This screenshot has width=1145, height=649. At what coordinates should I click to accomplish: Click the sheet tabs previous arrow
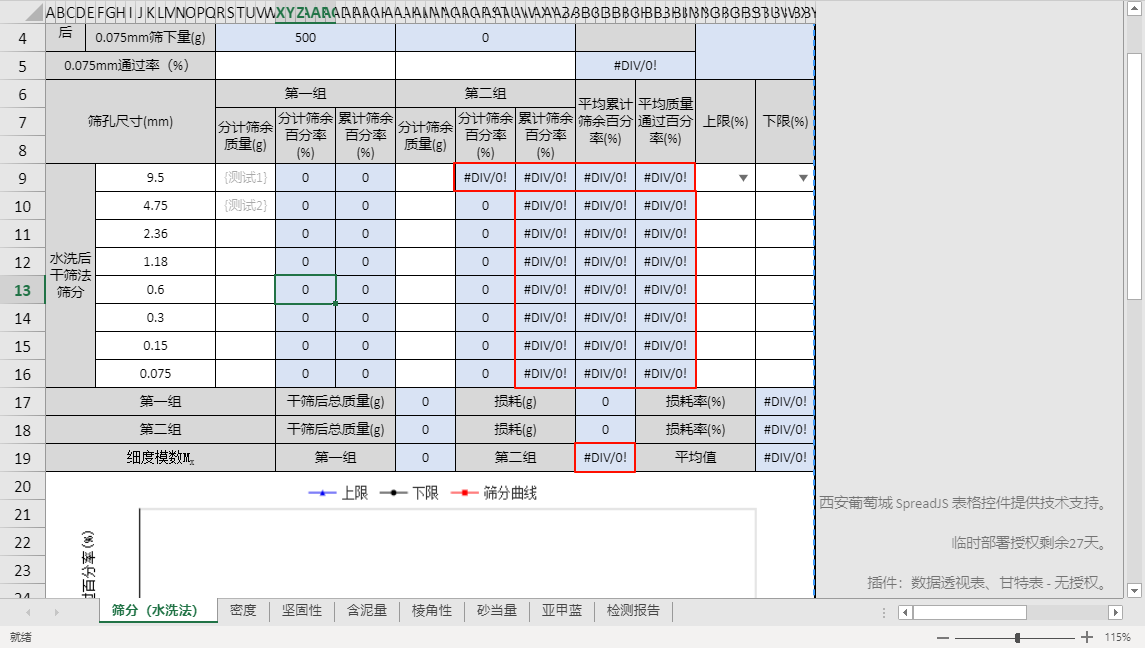tap(28, 611)
